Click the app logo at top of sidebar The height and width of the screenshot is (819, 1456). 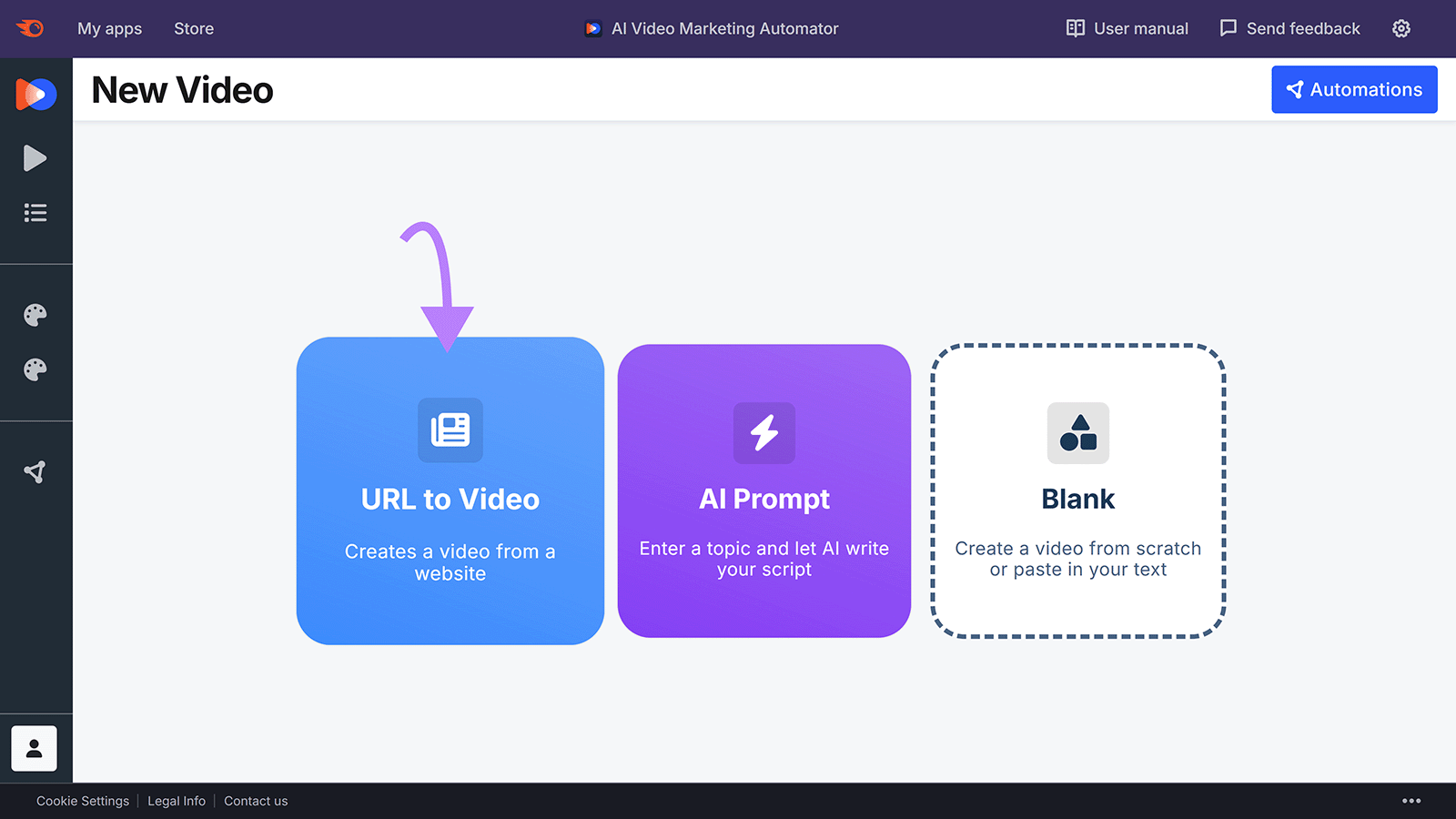coord(35,94)
